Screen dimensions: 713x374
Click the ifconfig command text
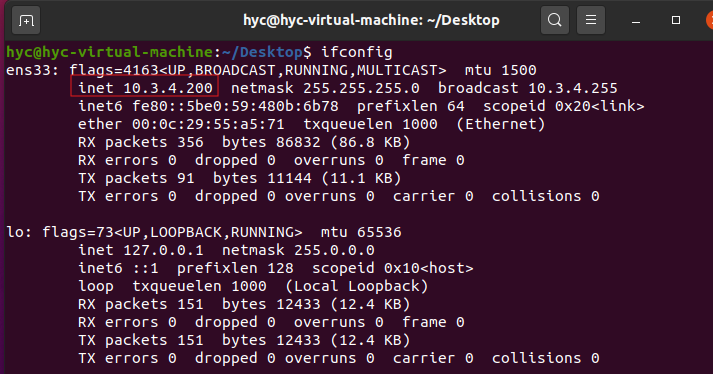click(356, 52)
